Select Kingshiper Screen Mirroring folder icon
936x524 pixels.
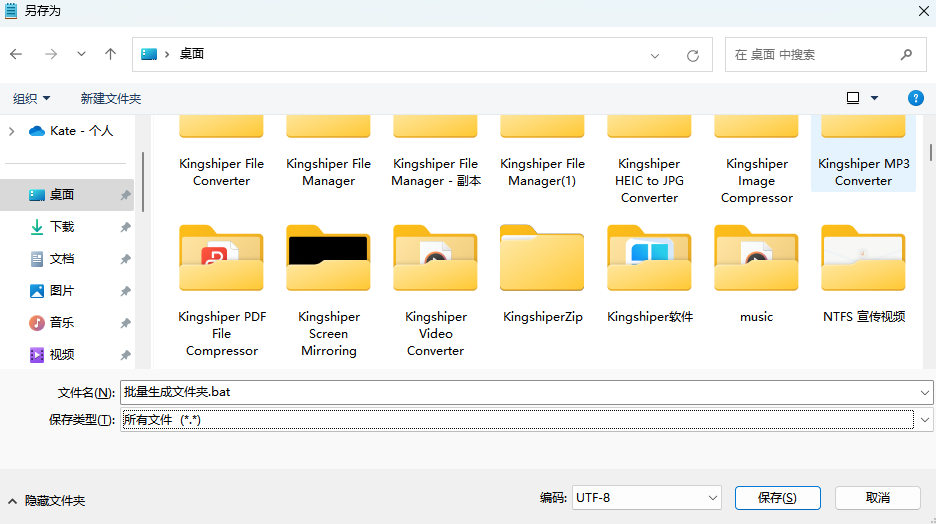[x=328, y=258]
